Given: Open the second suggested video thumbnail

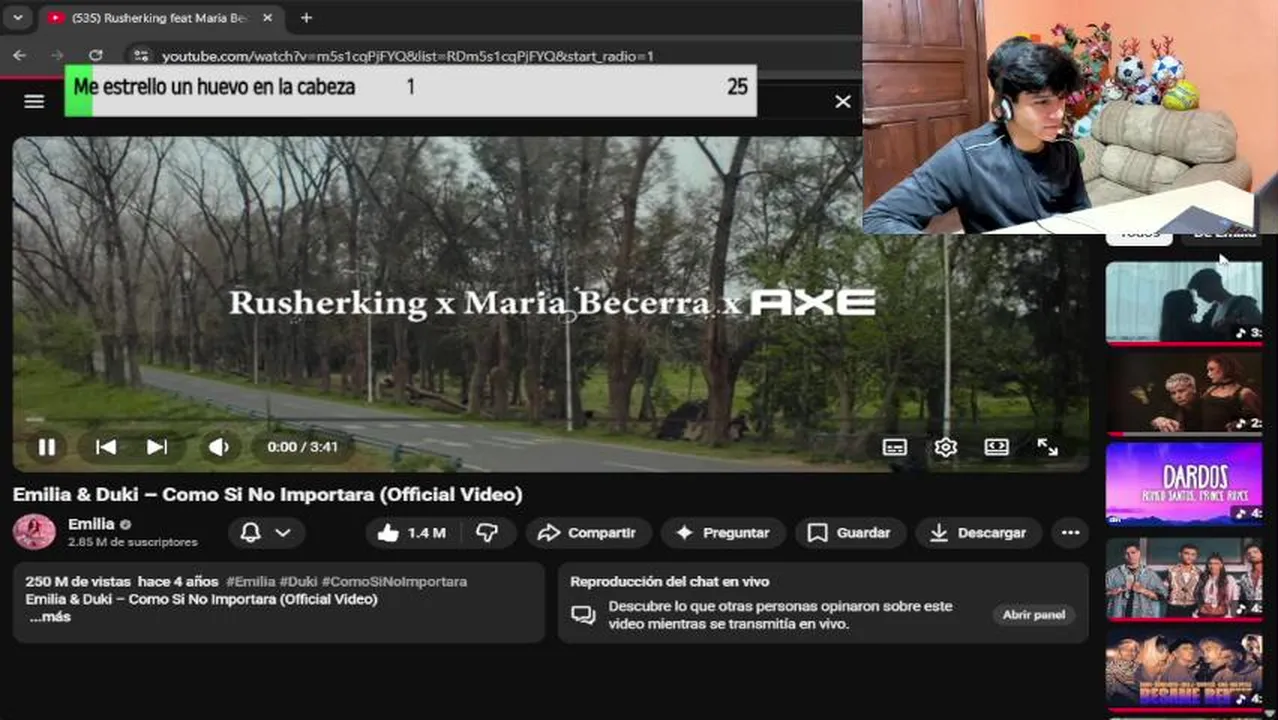Looking at the screenshot, I should click(1184, 393).
